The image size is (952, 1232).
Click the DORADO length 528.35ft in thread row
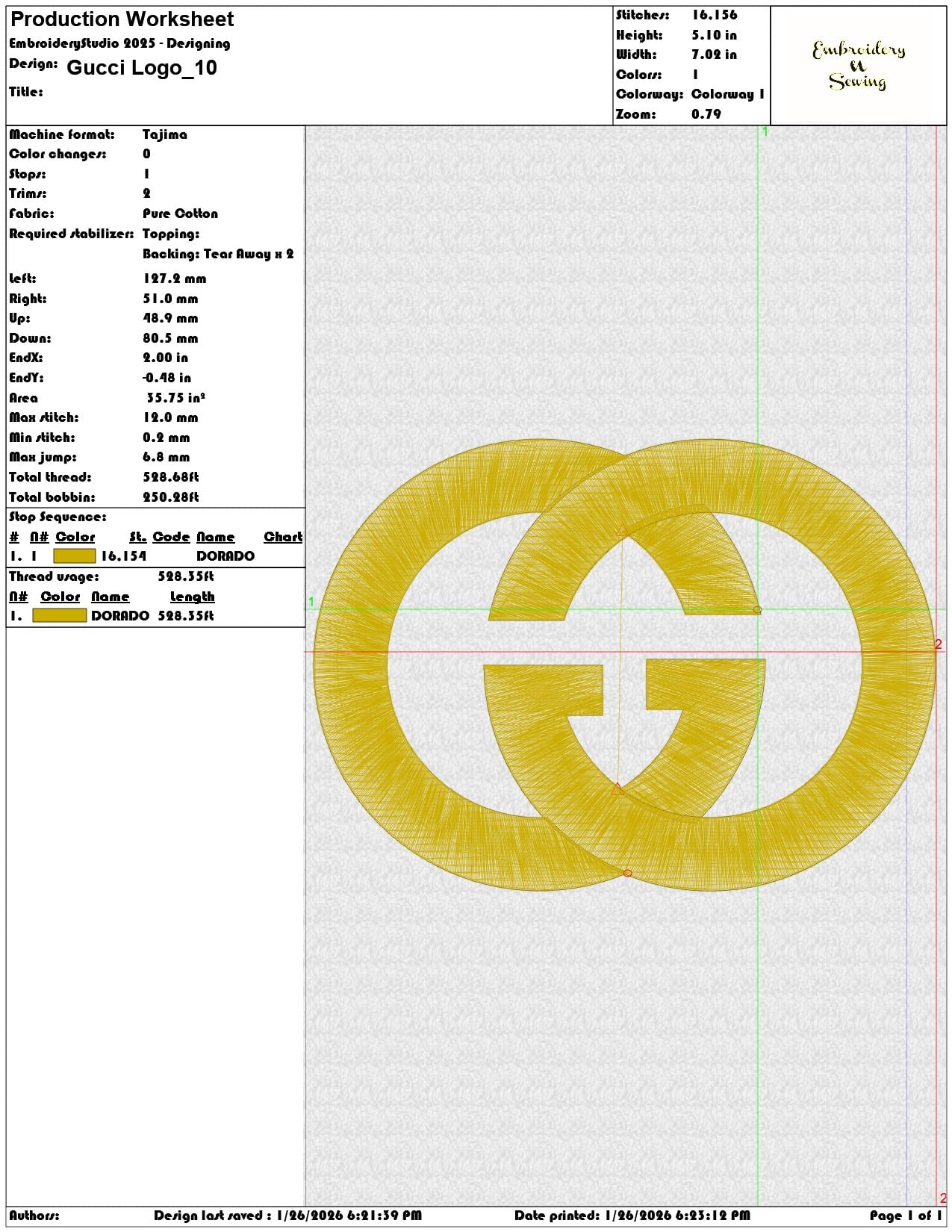click(186, 616)
